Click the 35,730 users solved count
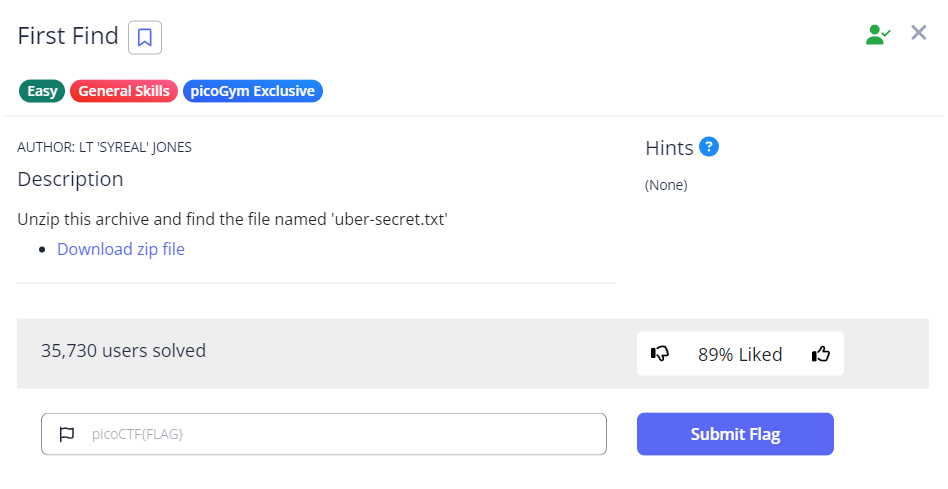This screenshot has height=489, width=948. (123, 350)
